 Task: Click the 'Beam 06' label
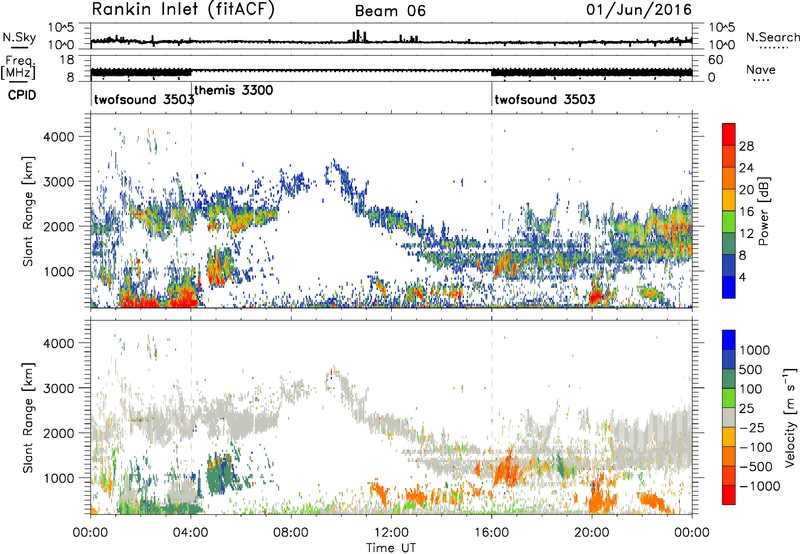[x=390, y=11]
